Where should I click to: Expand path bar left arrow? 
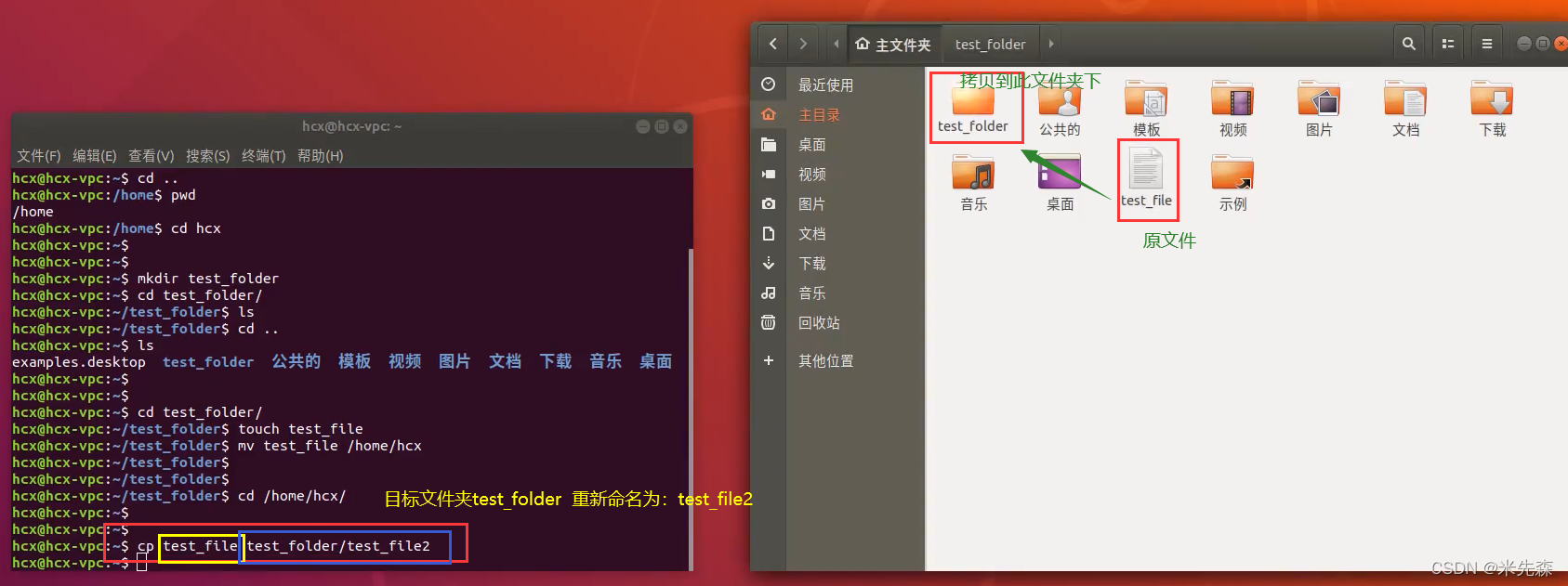pyautogui.click(x=837, y=44)
